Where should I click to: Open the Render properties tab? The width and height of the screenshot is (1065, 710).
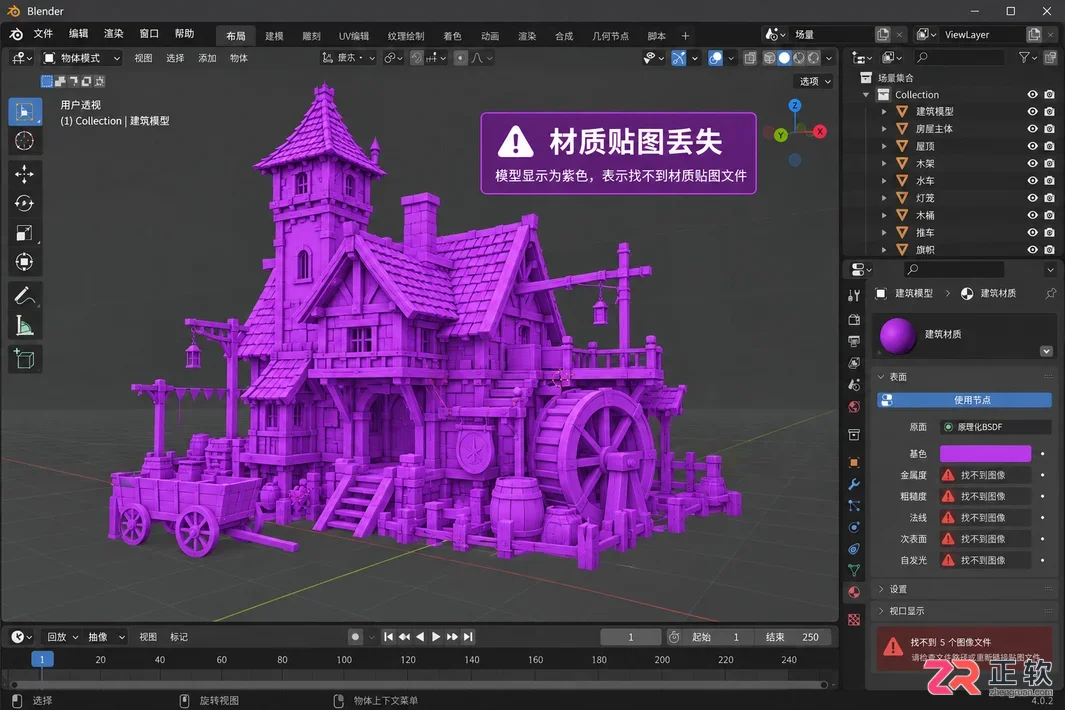pyautogui.click(x=854, y=319)
